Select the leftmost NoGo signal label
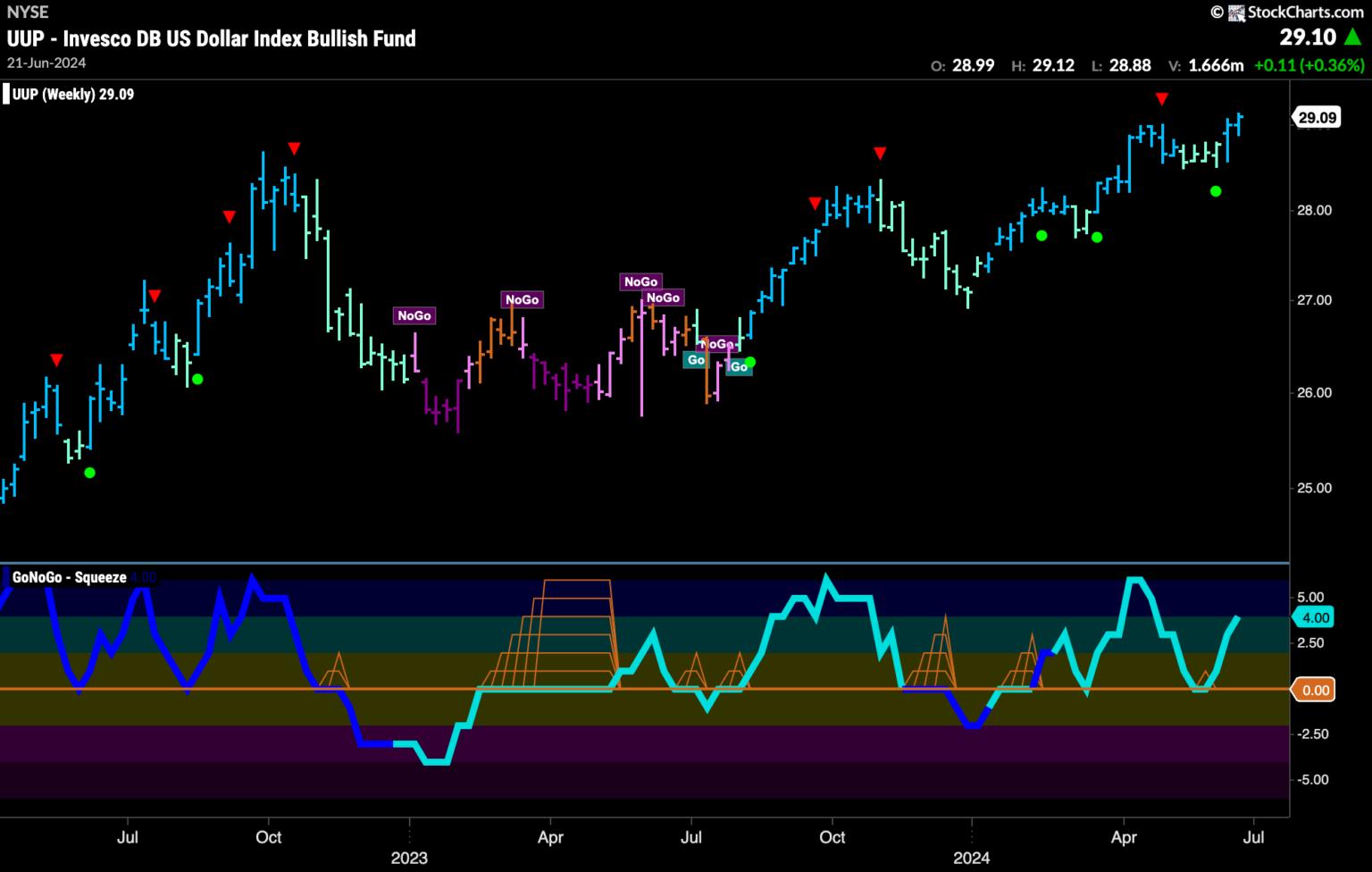 pos(414,315)
